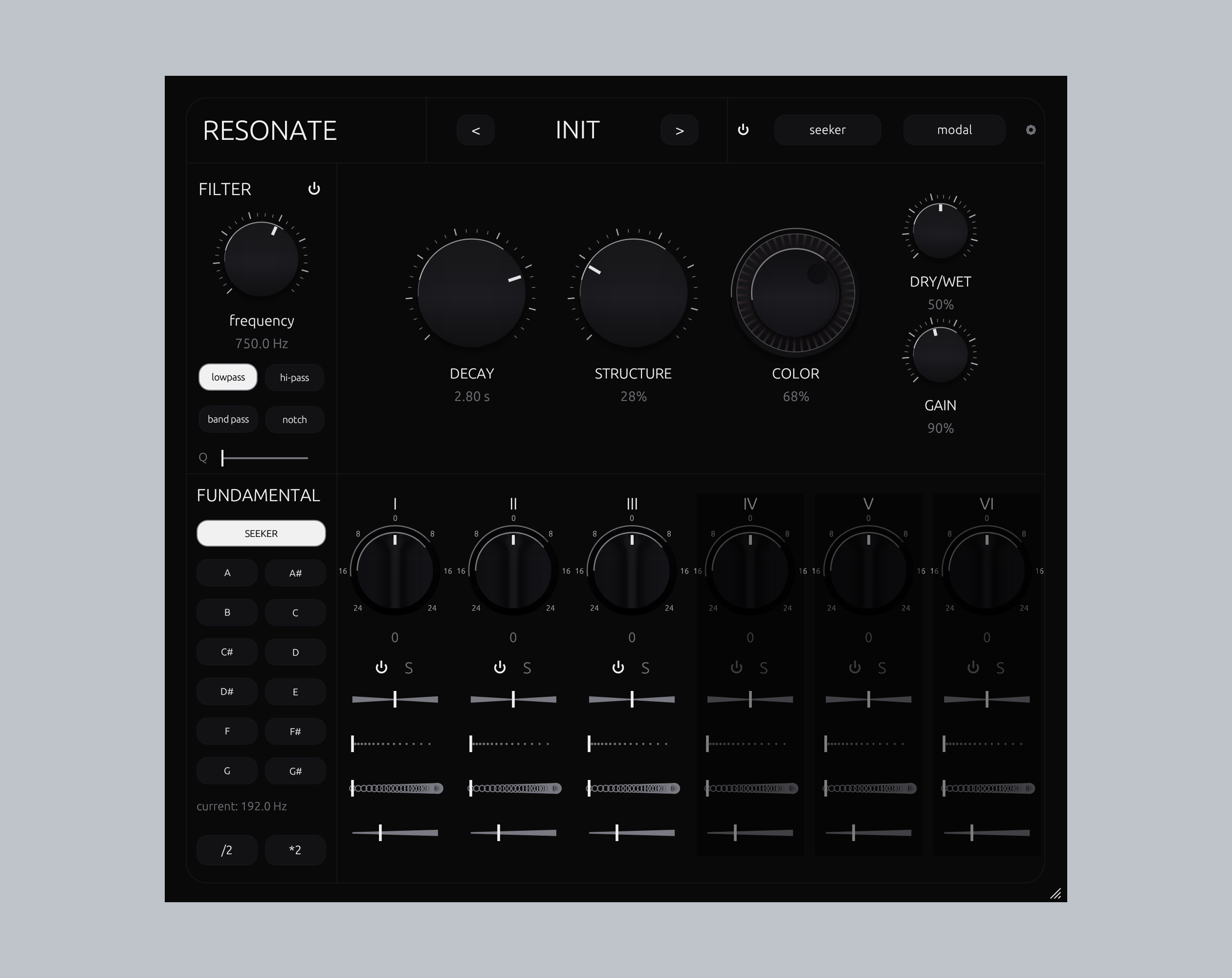This screenshot has width=1232, height=978.
Task: Click resonator VI pan slider
Action: click(986, 699)
